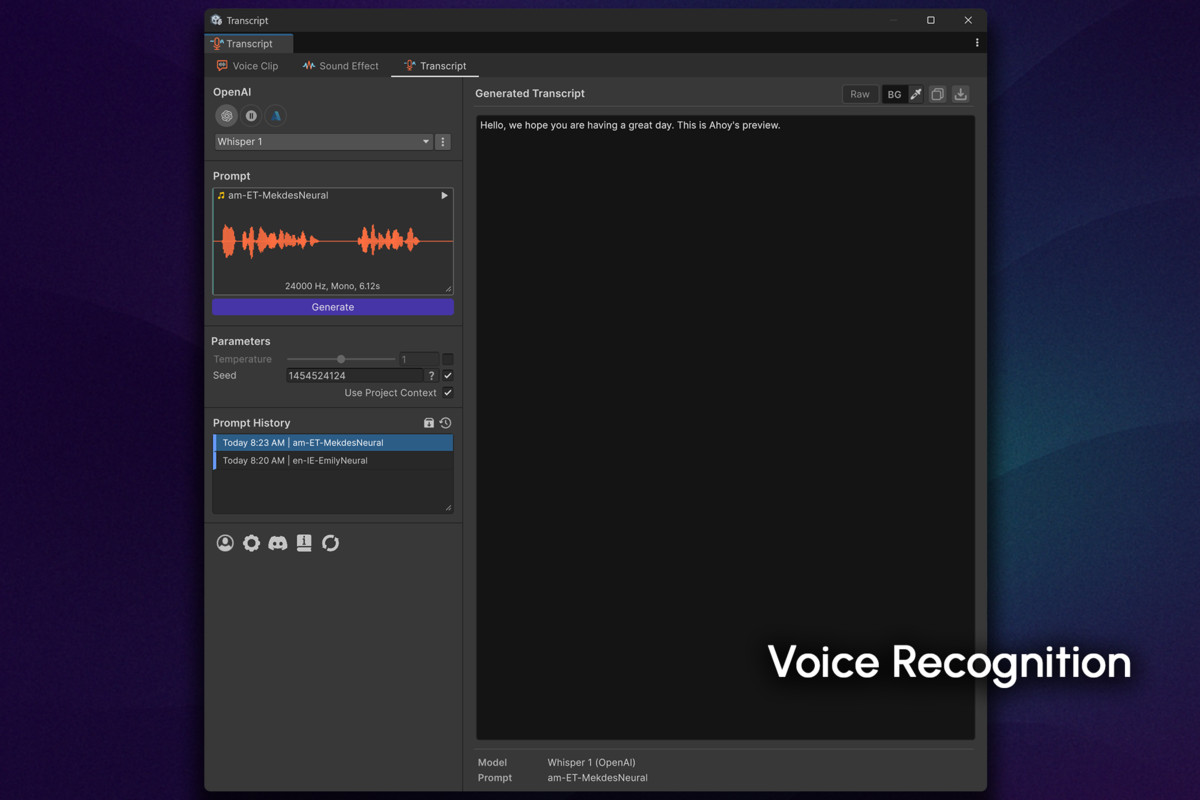Pick background color with the eyedropper icon
The width and height of the screenshot is (1200, 800).
point(916,93)
